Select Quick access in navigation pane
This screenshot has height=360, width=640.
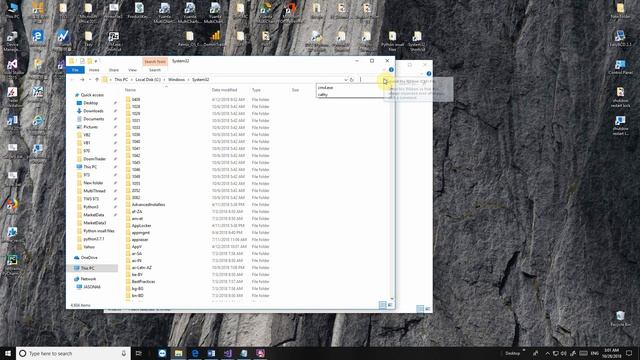tap(92, 95)
